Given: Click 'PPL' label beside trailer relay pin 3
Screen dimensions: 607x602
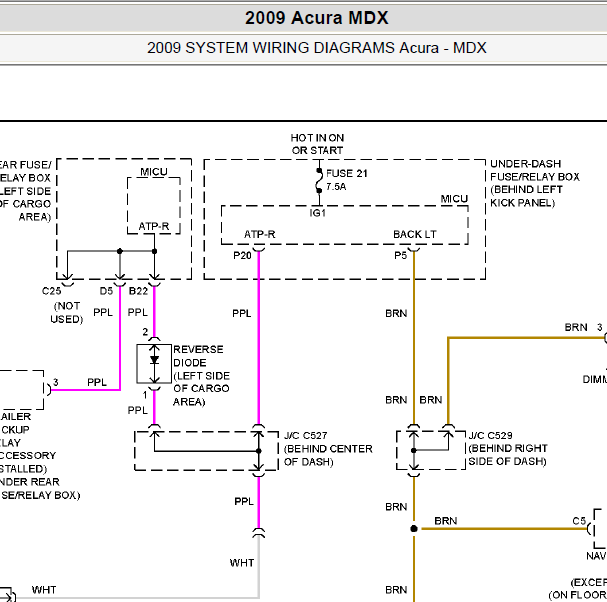Looking at the screenshot, I should (x=97, y=382).
